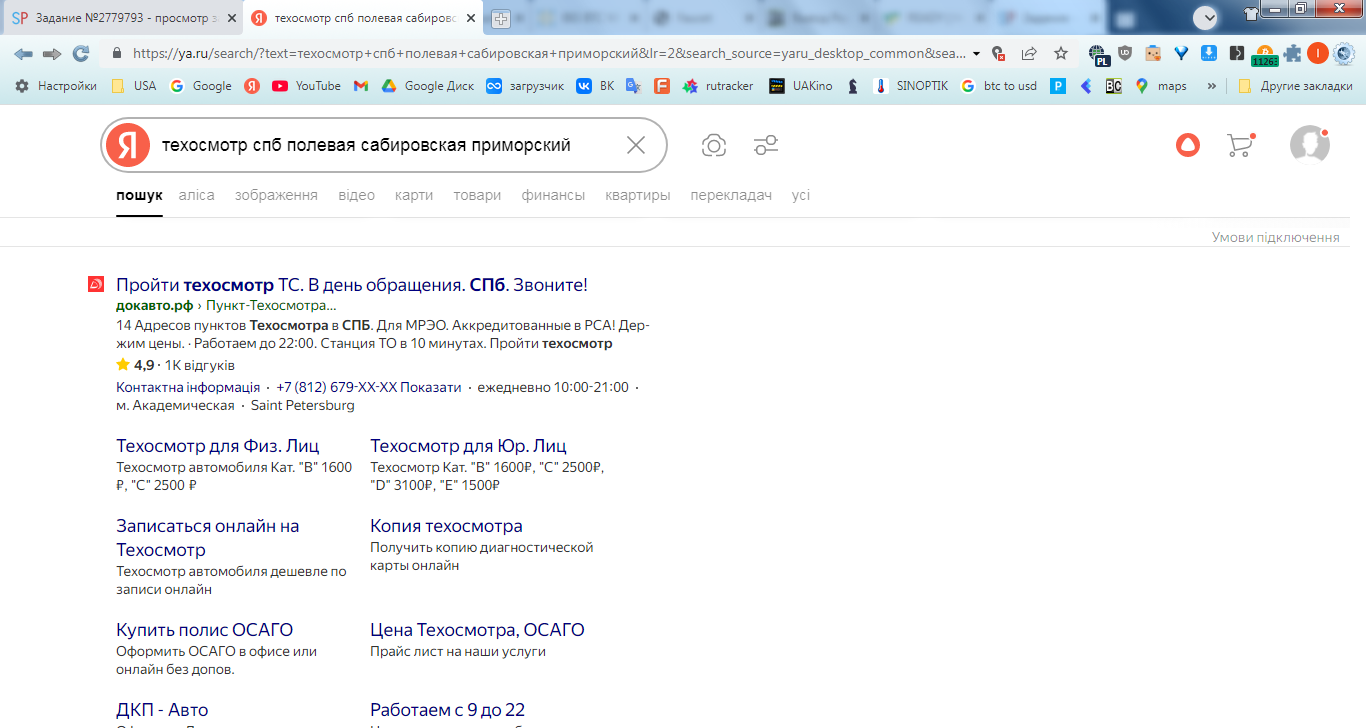Switch to the аліса tab
Screen dimensions: 1366x728
coord(197,195)
